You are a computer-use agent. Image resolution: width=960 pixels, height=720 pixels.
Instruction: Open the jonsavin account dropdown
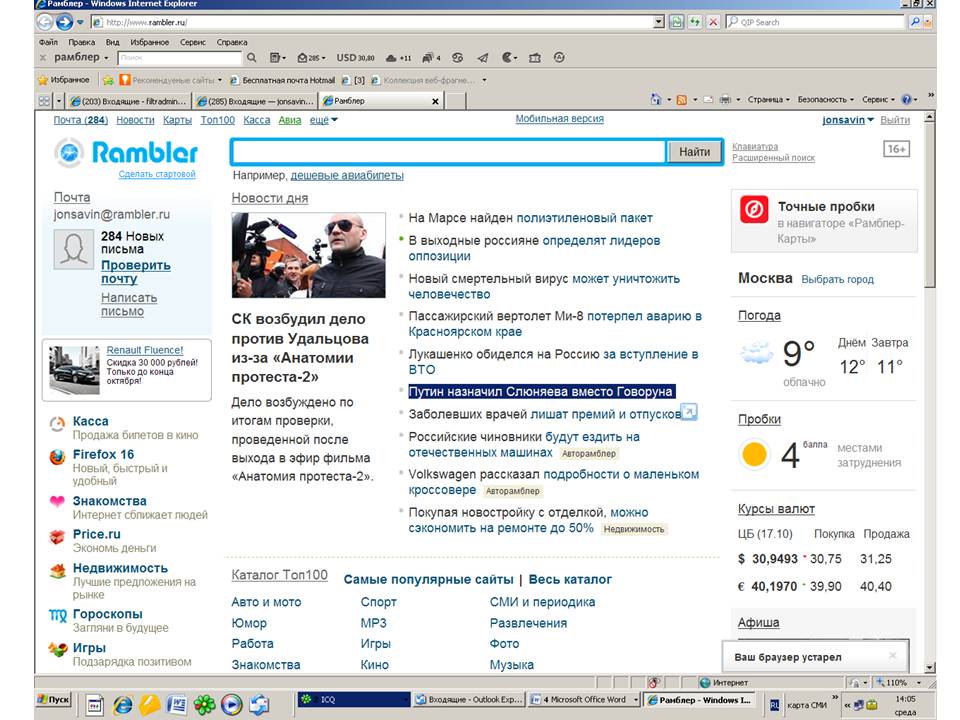(x=848, y=120)
